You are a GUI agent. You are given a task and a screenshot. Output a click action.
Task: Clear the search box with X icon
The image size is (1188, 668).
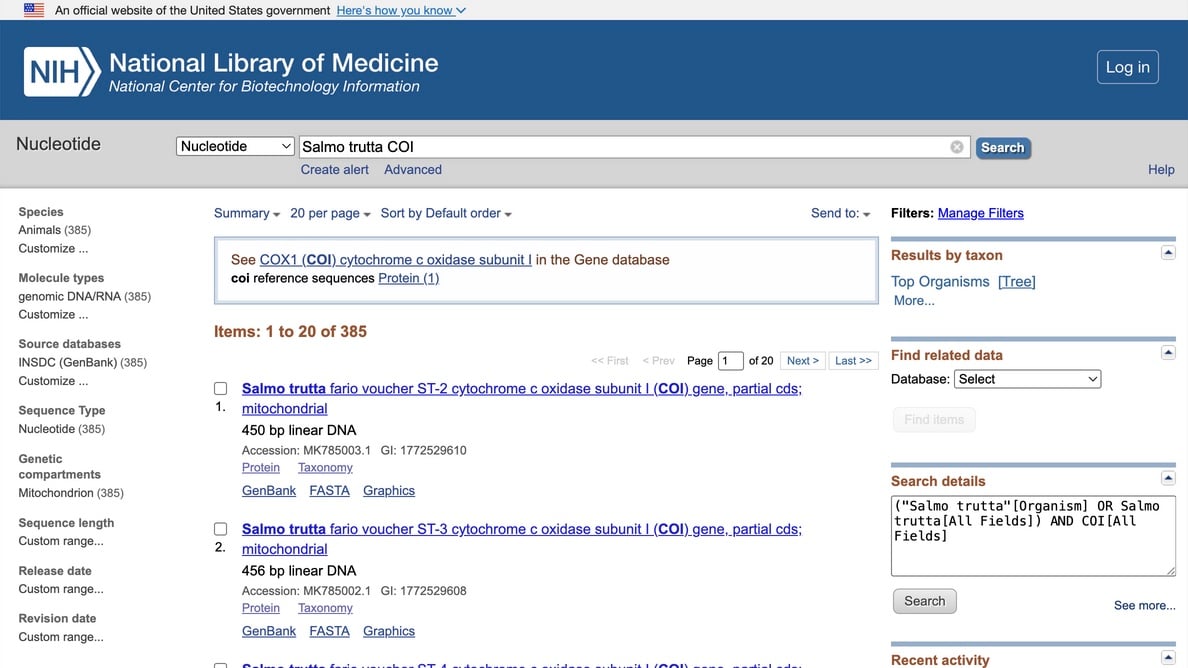pyautogui.click(x=957, y=147)
